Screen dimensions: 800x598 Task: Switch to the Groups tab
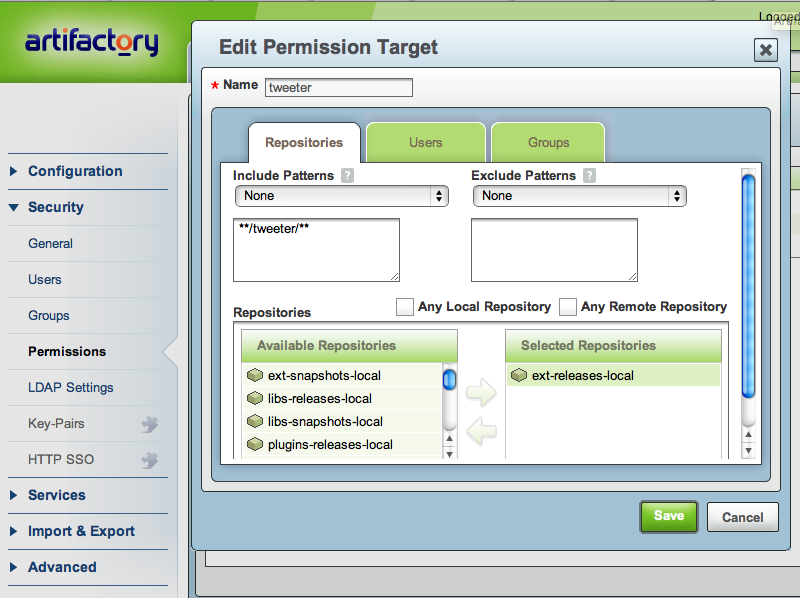click(548, 142)
